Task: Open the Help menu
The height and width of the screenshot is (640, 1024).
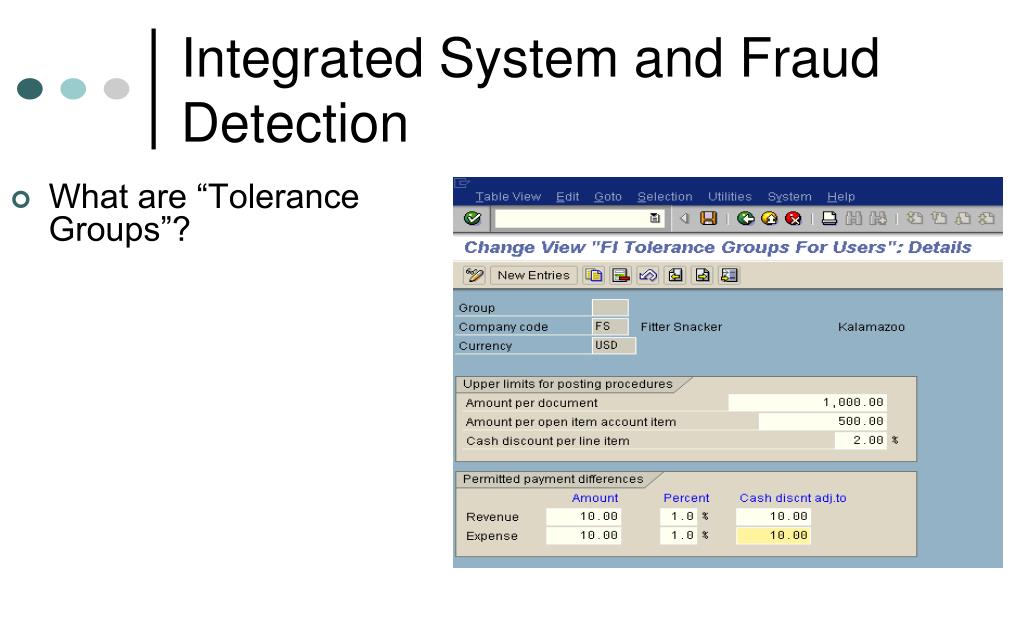Action: tap(841, 197)
